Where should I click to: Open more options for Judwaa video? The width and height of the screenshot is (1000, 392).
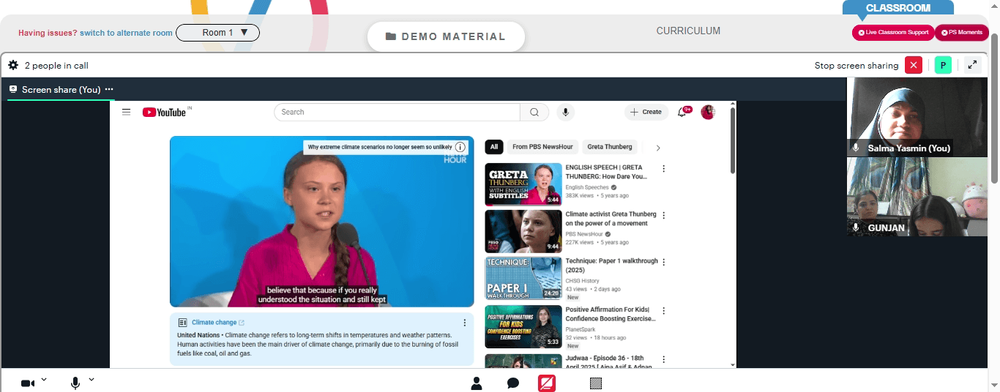663,359
